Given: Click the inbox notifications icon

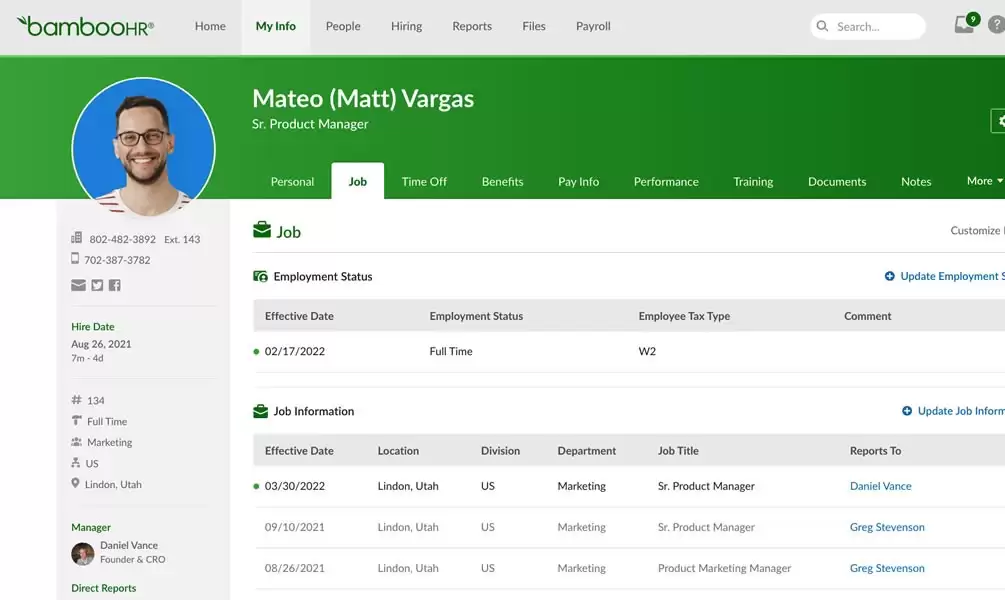Looking at the screenshot, I should coord(965,26).
